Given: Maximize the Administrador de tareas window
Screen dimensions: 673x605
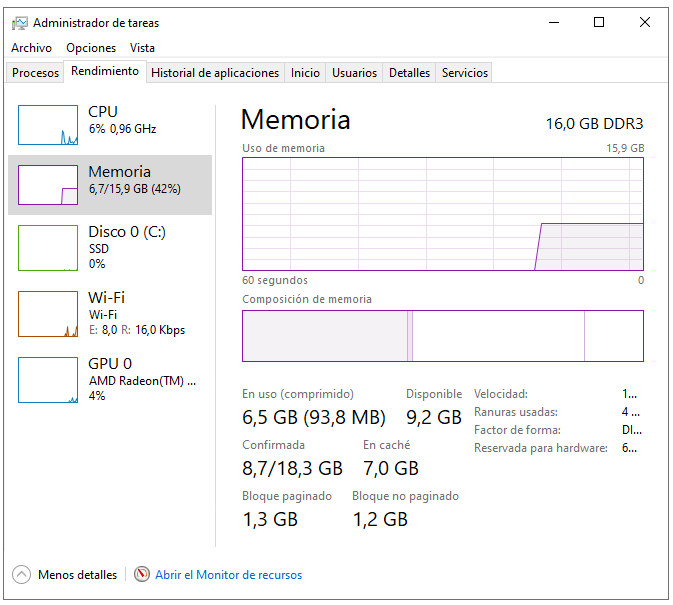Looking at the screenshot, I should pyautogui.click(x=599, y=22).
